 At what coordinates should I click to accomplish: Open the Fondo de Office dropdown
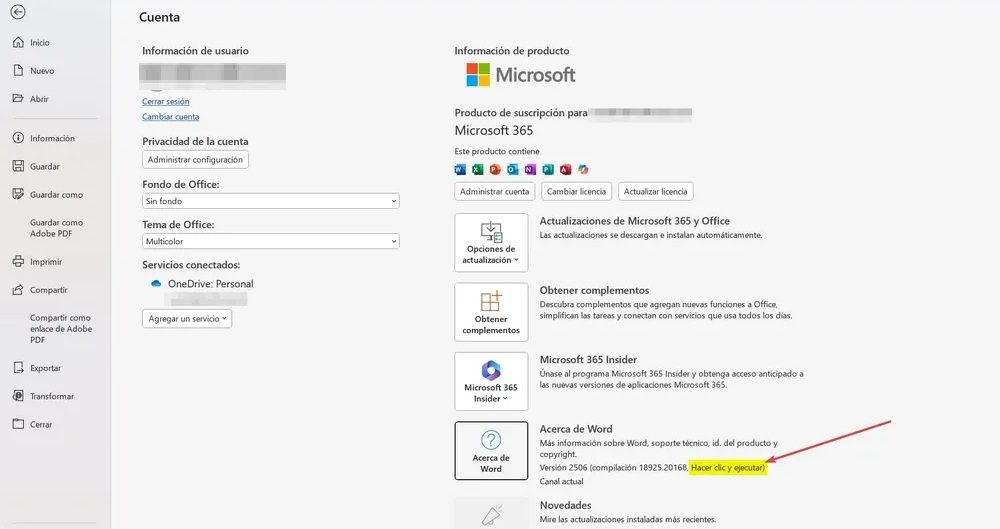coord(270,201)
